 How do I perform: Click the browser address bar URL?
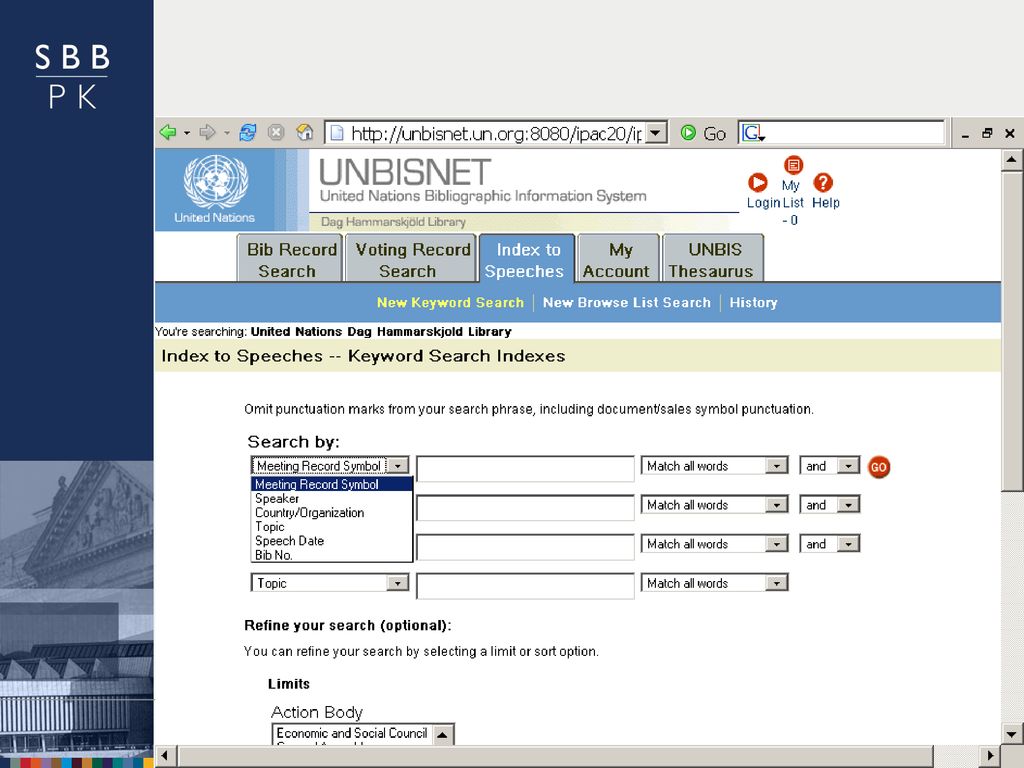tap(496, 133)
